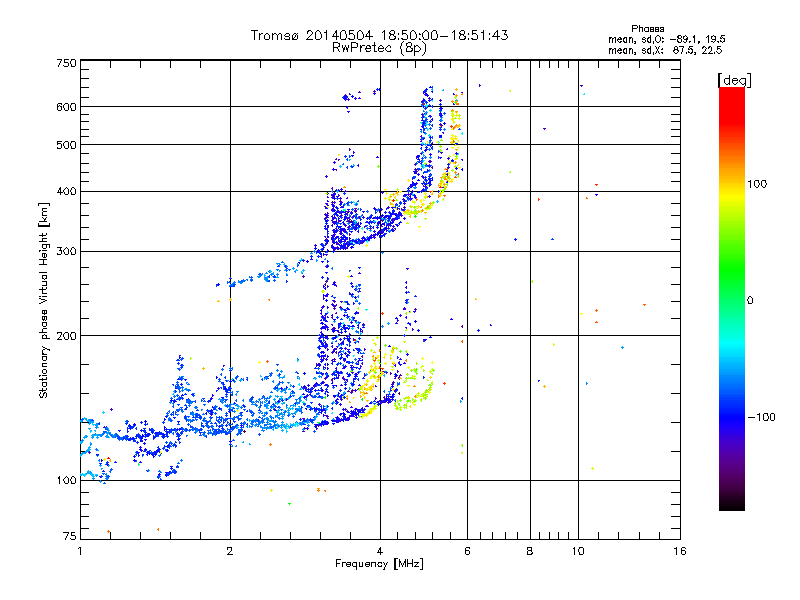Click the 'mean, sd,X: 87.5, 22.5' text

click(x=665, y=50)
